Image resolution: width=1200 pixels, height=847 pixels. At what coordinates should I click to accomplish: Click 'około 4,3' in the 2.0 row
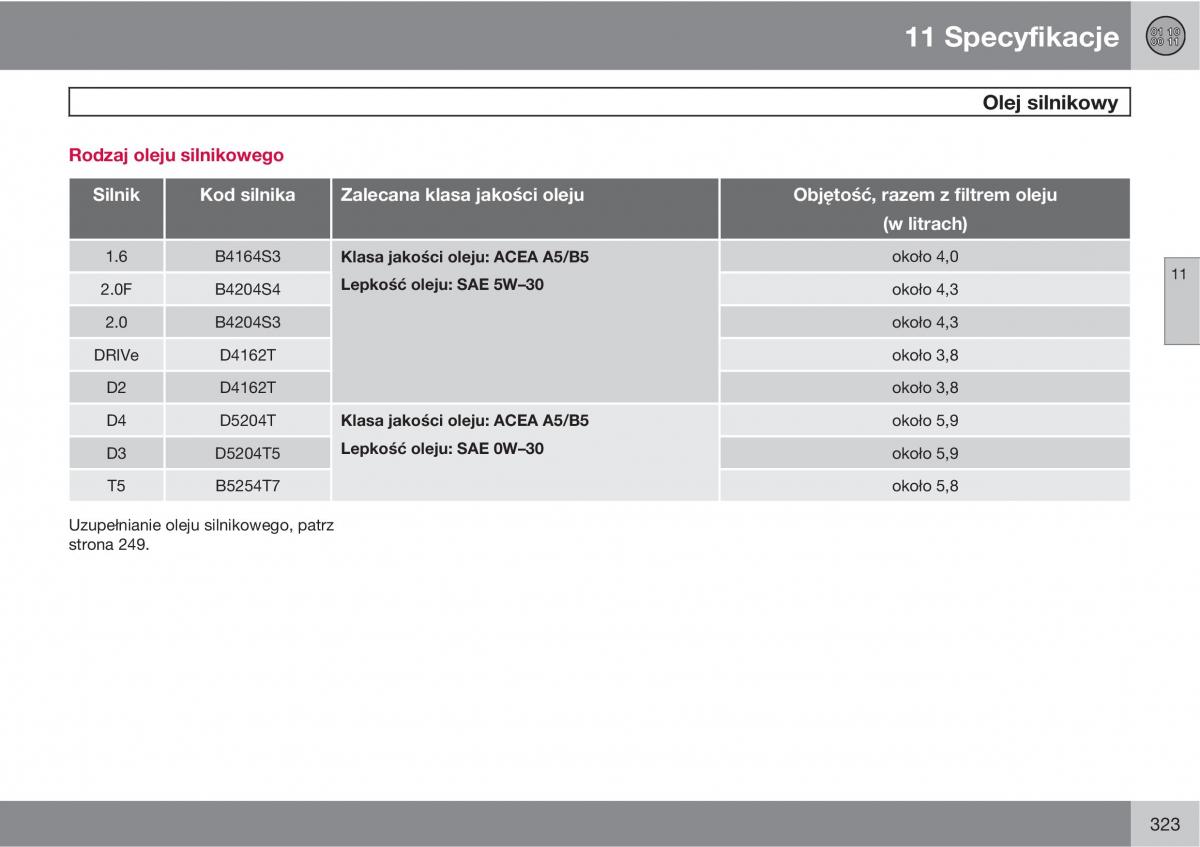[925, 322]
